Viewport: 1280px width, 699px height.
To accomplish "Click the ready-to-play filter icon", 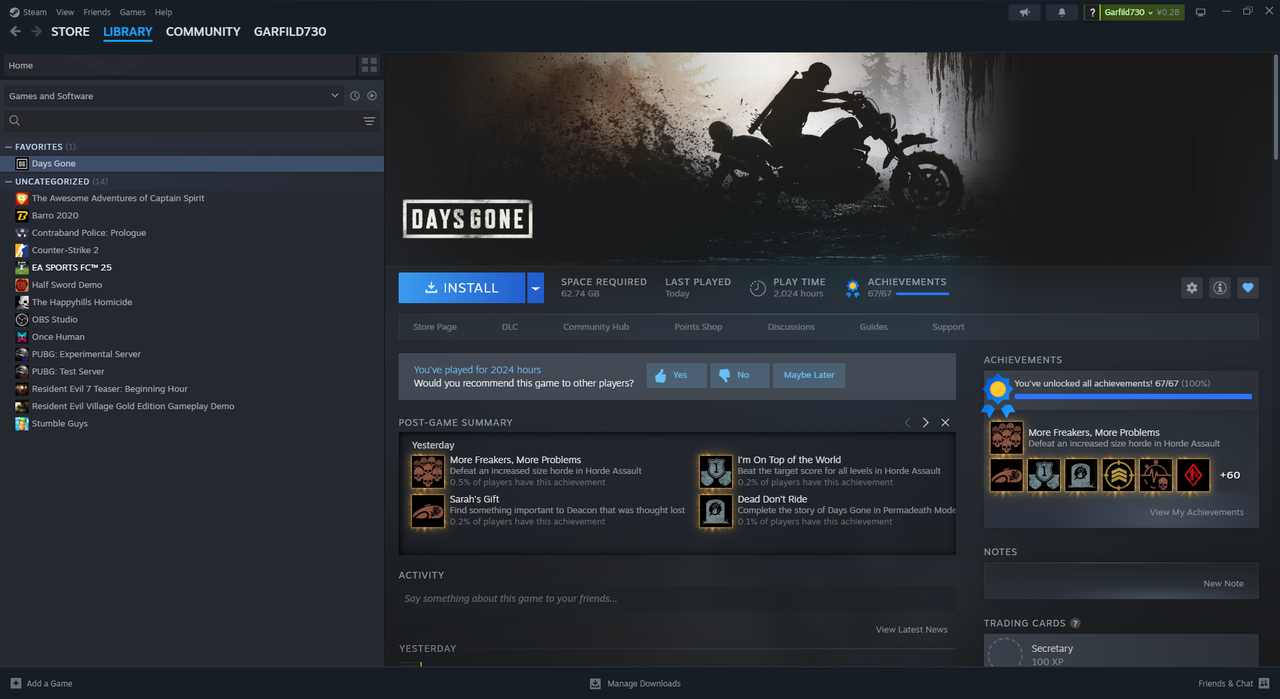I will (372, 96).
